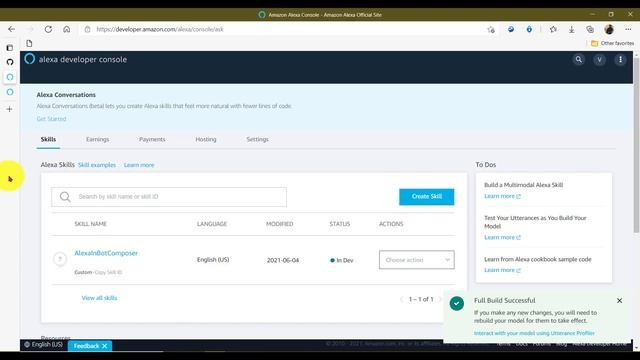Open the V user account menu
The height and width of the screenshot is (360, 640).
[x=599, y=60]
